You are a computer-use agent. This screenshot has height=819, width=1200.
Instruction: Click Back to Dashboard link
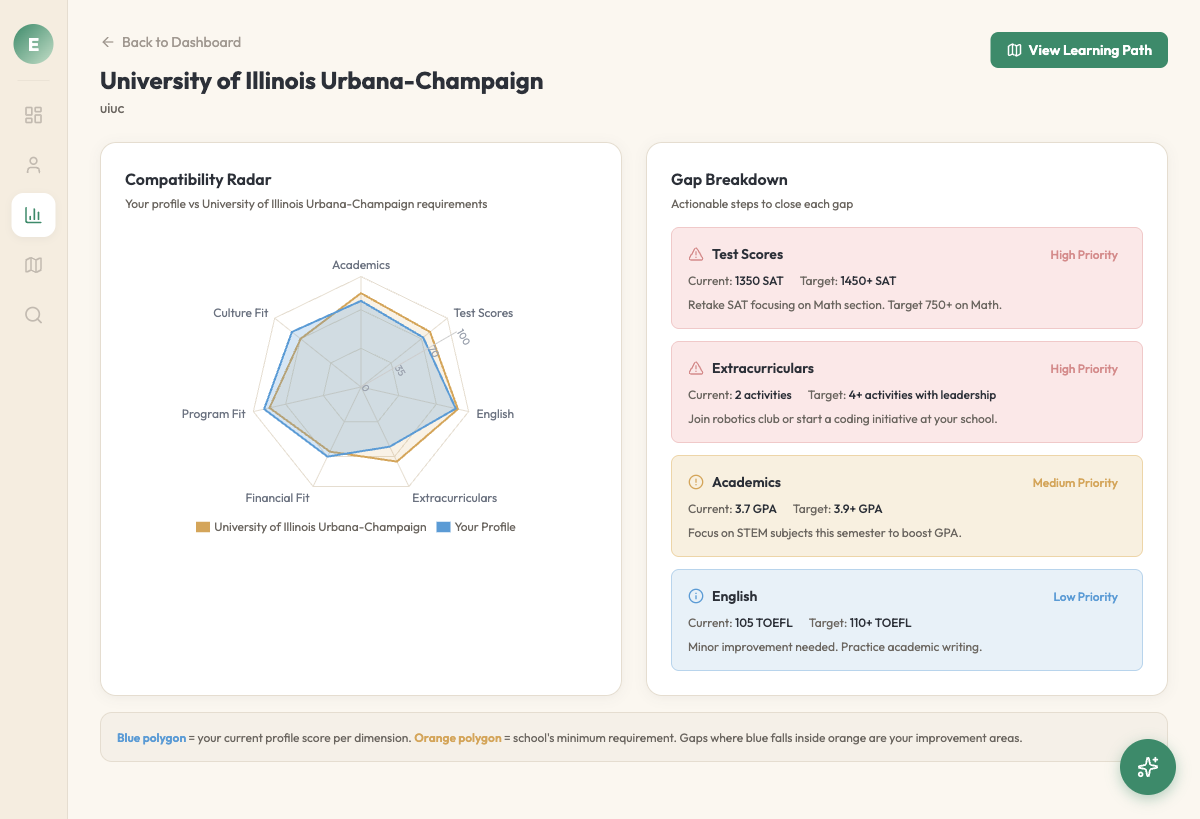(x=171, y=42)
